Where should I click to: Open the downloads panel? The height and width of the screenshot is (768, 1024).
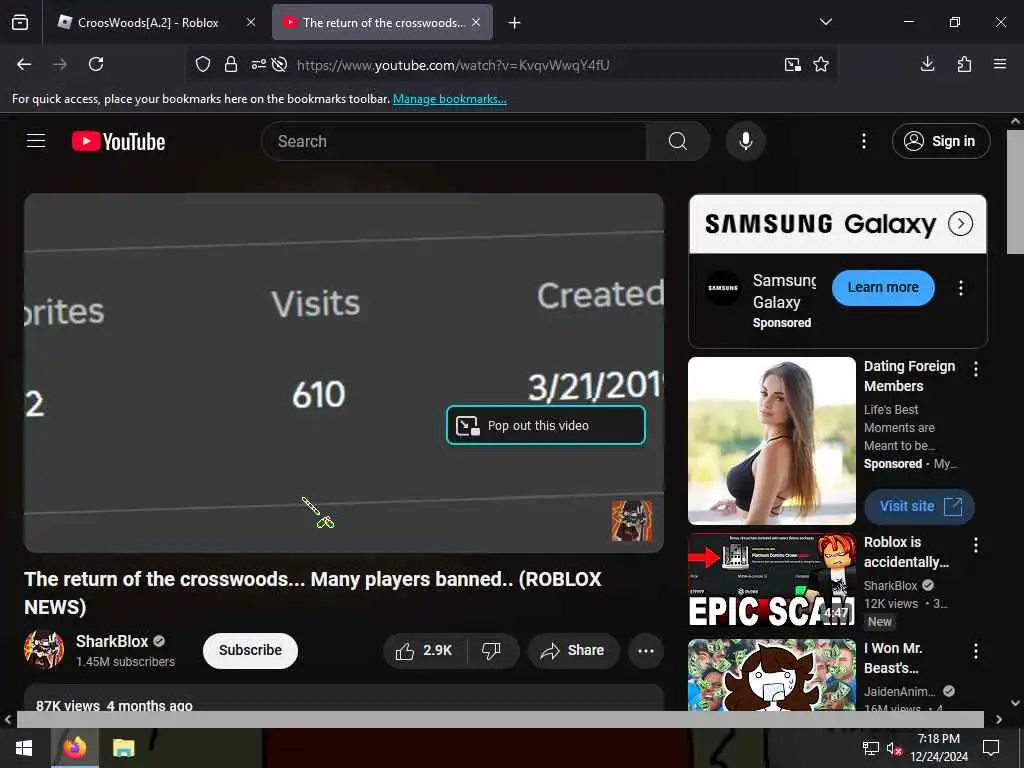point(927,64)
